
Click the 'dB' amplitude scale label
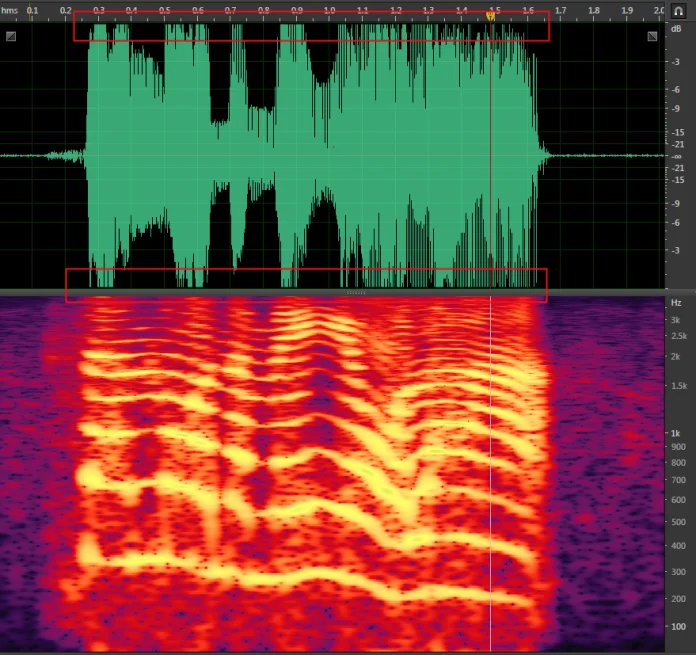click(x=676, y=29)
